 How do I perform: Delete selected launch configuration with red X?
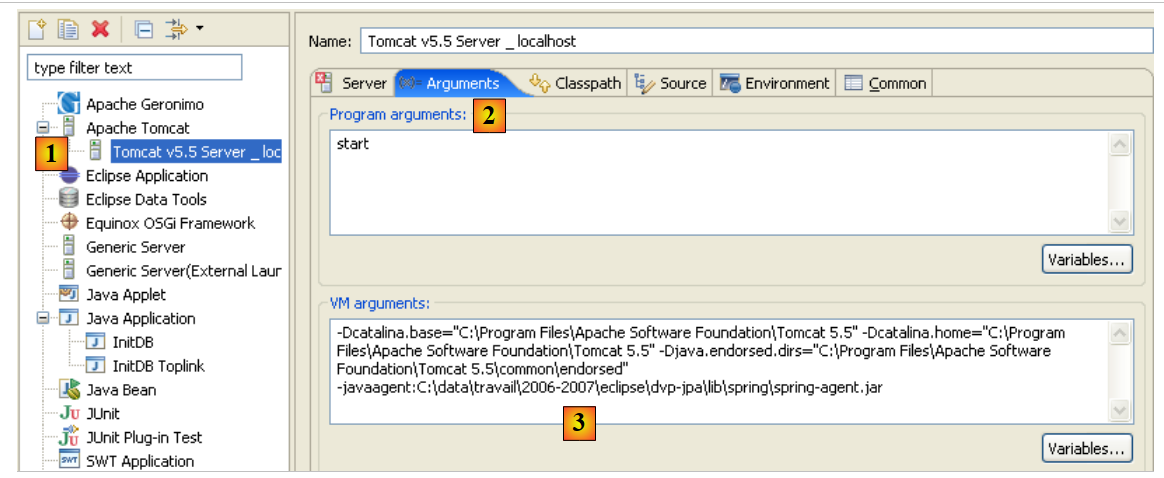(x=100, y=29)
